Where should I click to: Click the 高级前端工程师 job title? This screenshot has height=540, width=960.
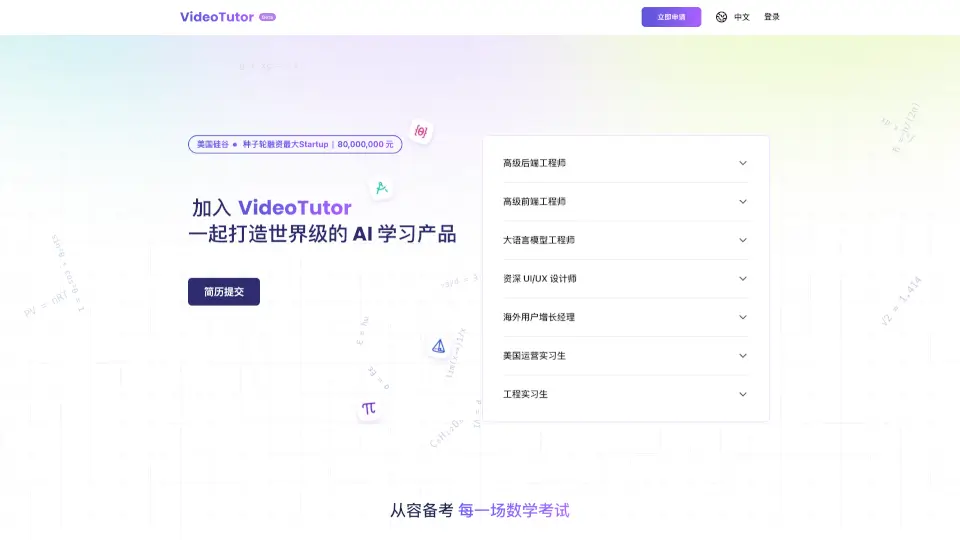coord(534,201)
